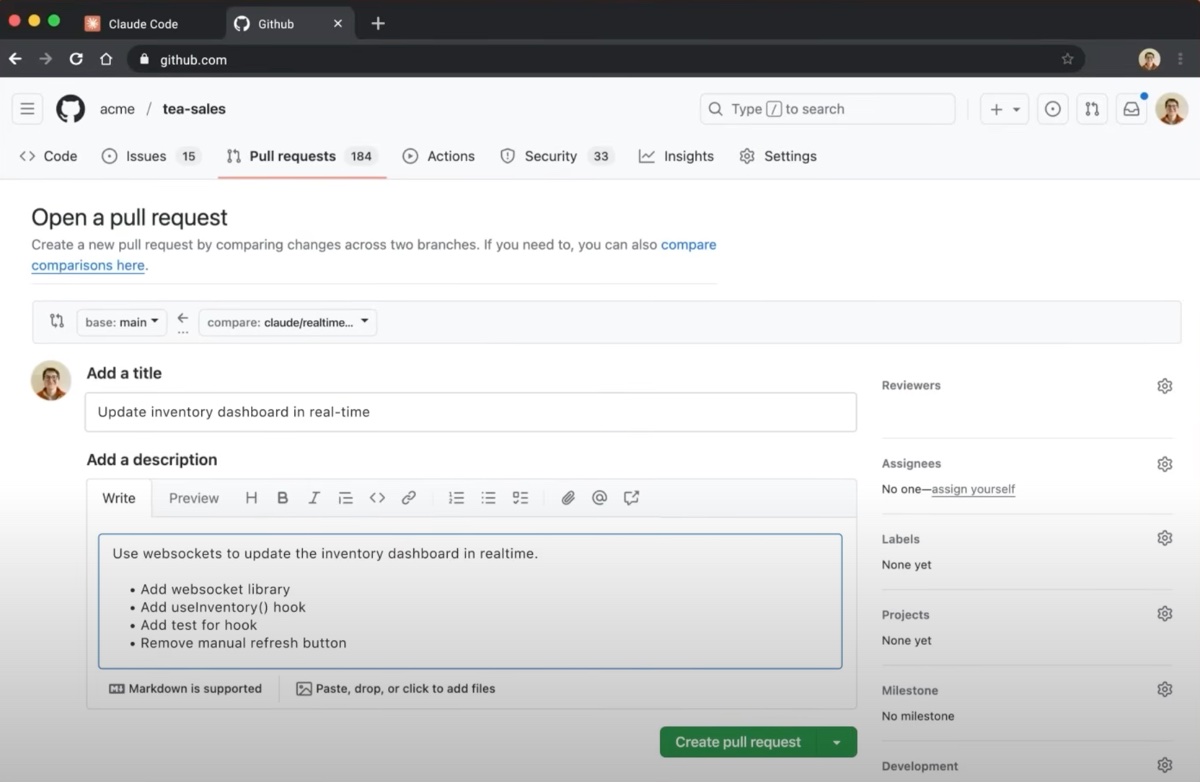Image resolution: width=1200 pixels, height=782 pixels.
Task: Go to the Actions tab
Action: coord(439,156)
